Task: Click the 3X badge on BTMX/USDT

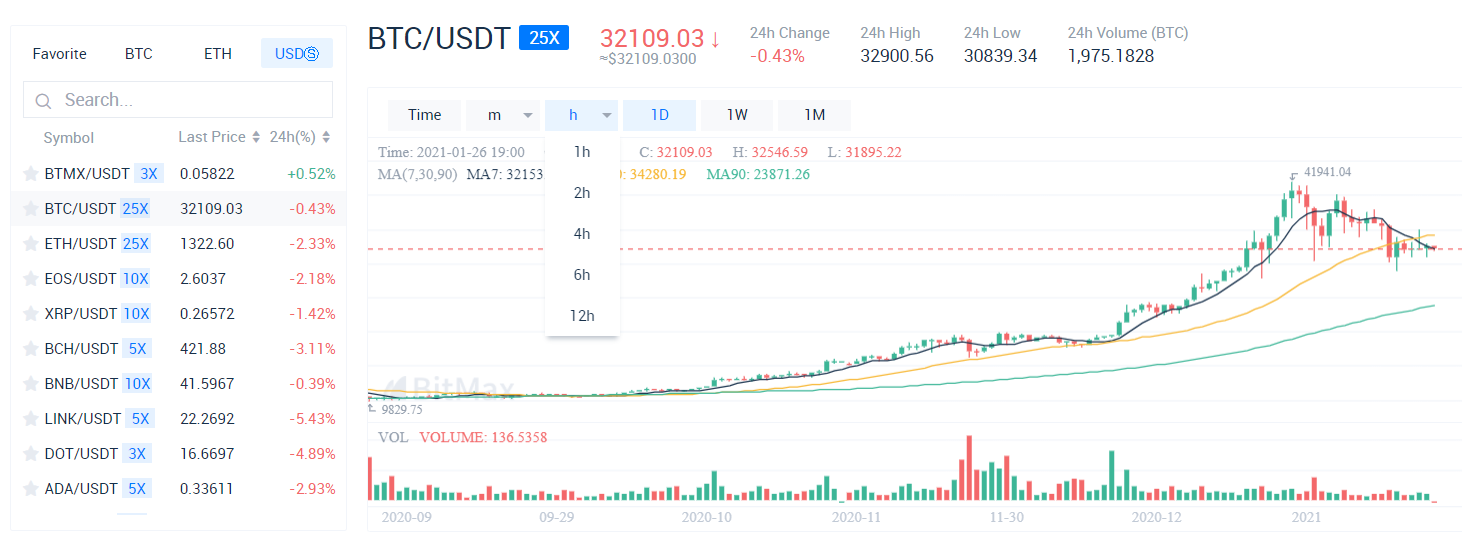Action: tap(149, 174)
